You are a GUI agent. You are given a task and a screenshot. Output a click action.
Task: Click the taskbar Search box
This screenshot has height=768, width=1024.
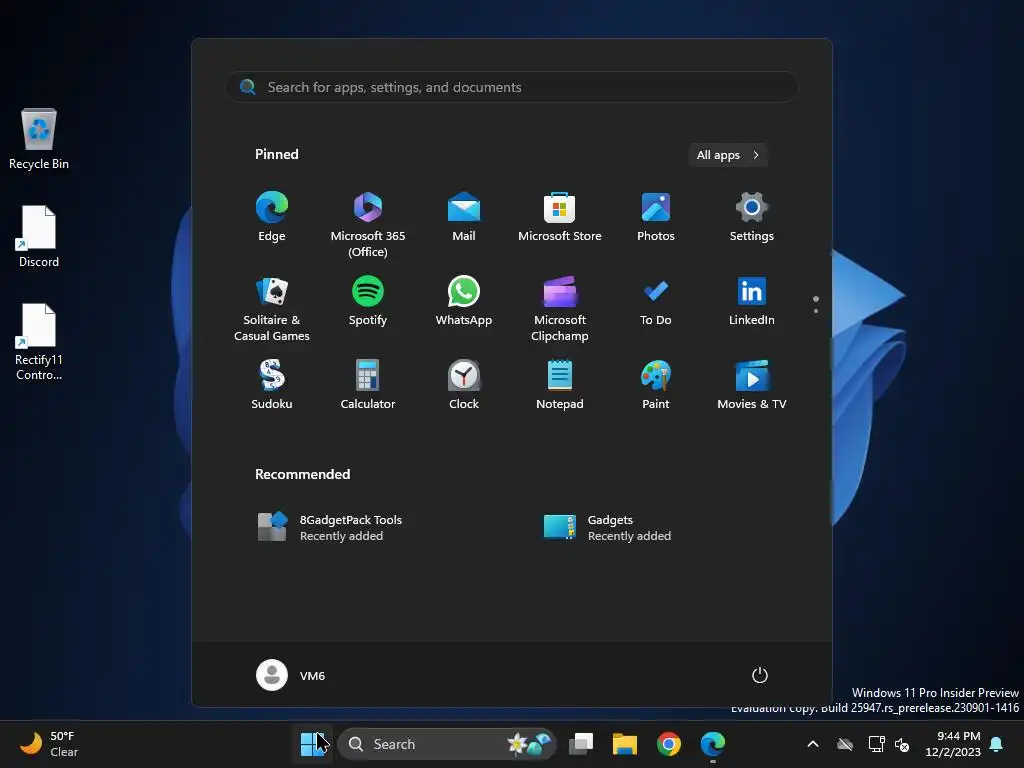pos(447,744)
